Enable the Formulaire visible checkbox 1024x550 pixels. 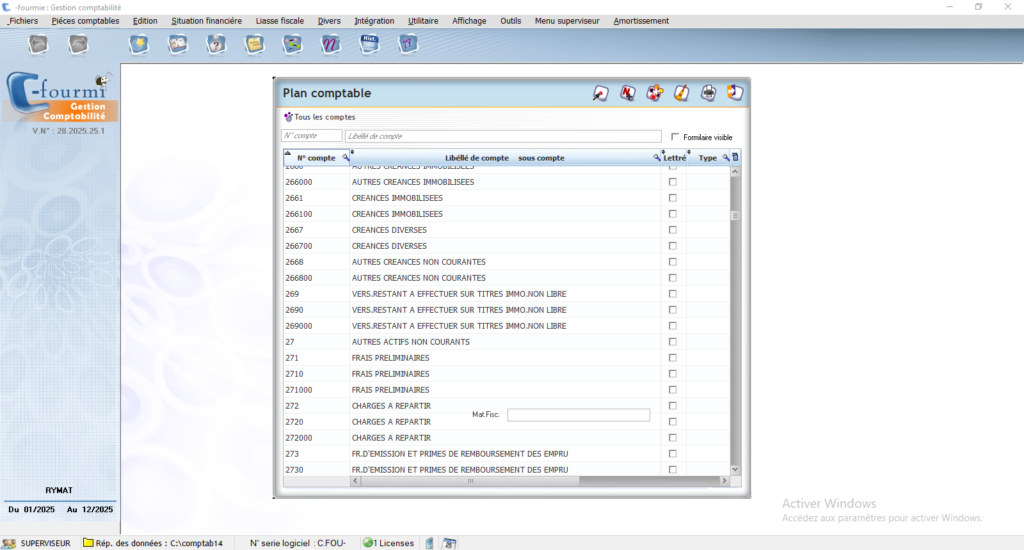pos(676,137)
